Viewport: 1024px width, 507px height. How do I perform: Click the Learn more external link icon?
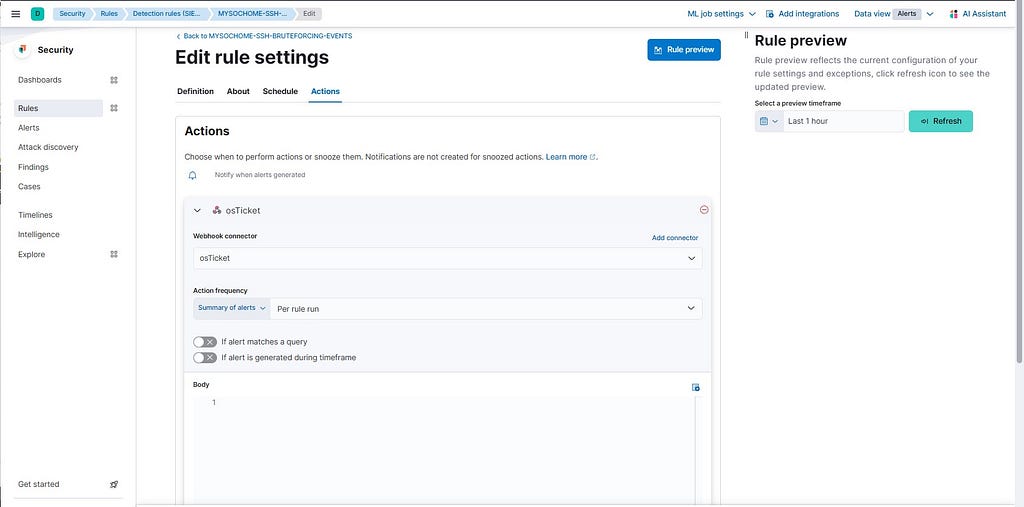click(592, 157)
